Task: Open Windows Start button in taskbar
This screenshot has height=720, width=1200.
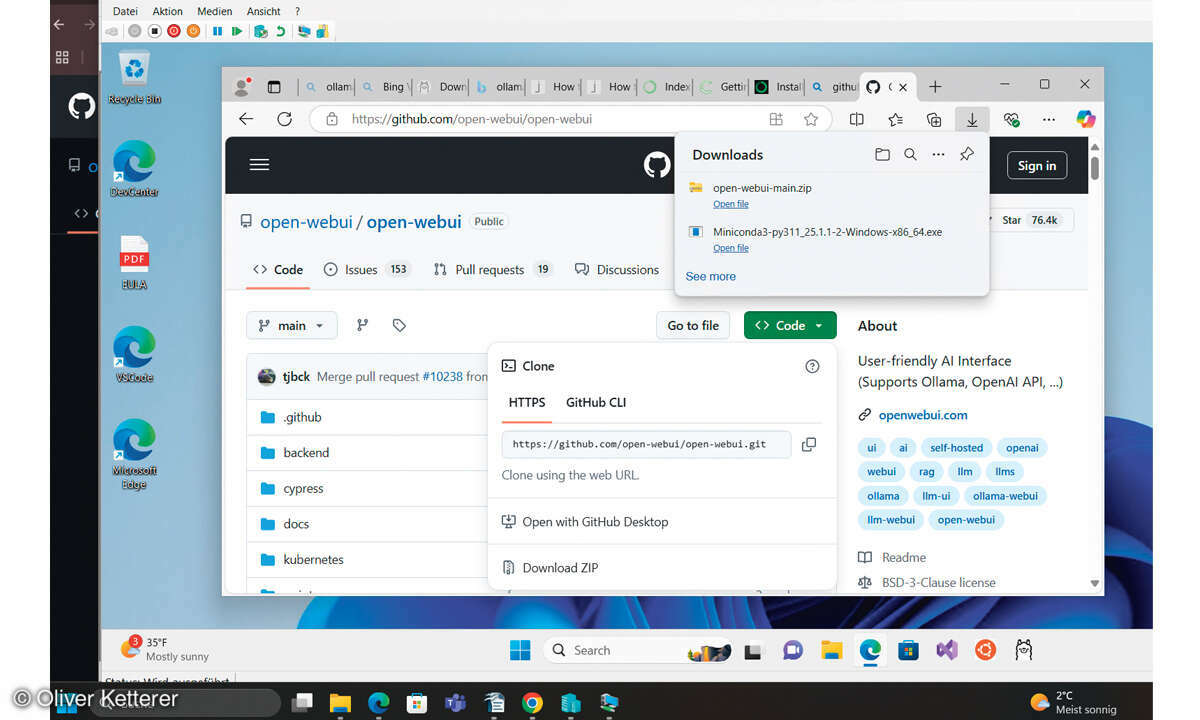Action: [x=520, y=651]
